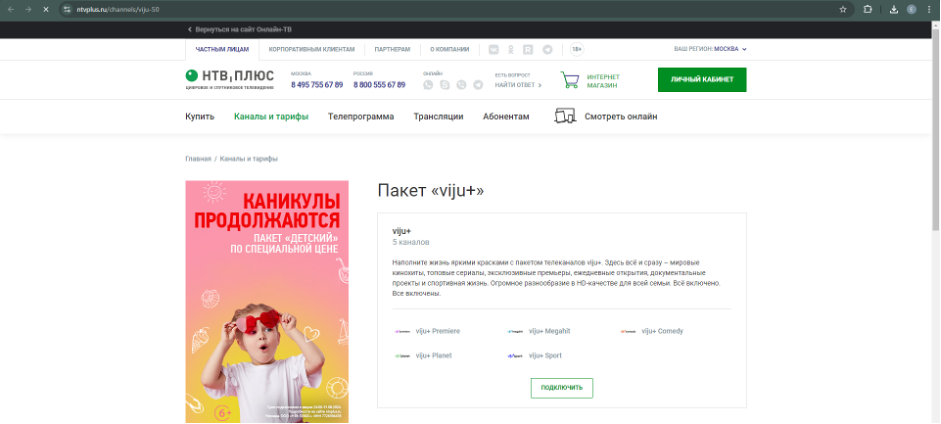Call Moscow number 8 495 755 67 89

tap(317, 85)
